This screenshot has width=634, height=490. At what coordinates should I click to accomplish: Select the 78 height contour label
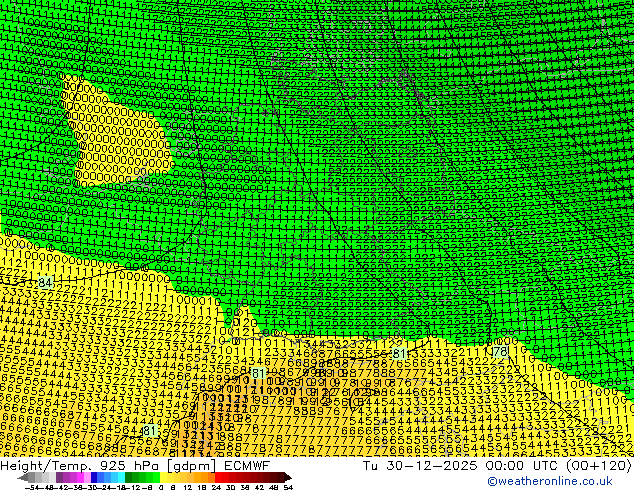tap(501, 351)
